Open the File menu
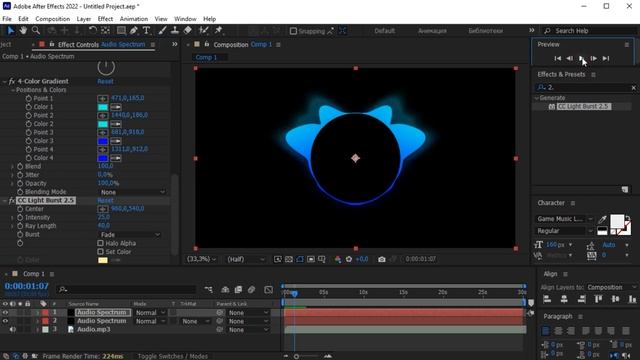 [7, 19]
